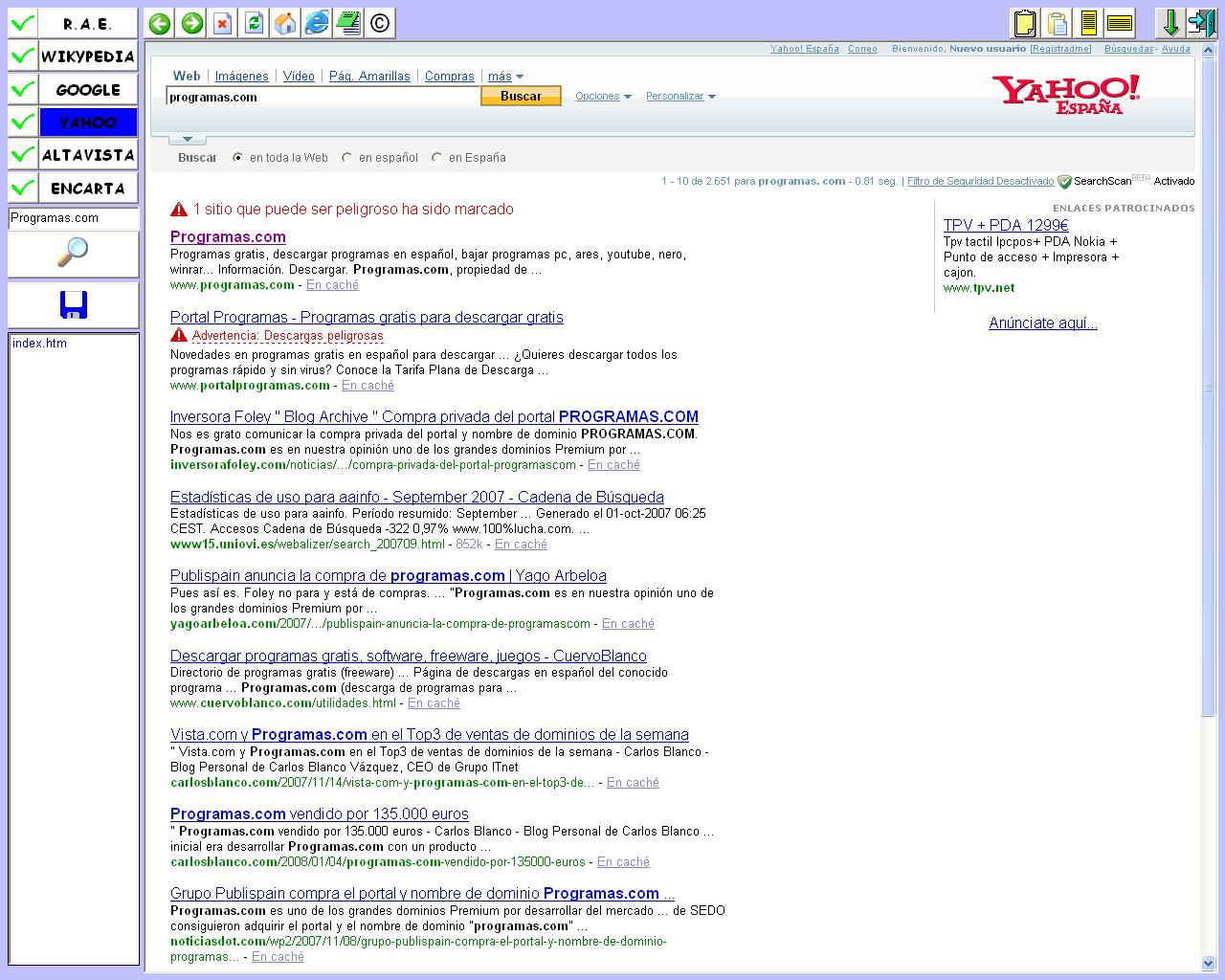The image size is (1225, 980).
Task: Click the Yahoo! España logo
Action: 1066,94
